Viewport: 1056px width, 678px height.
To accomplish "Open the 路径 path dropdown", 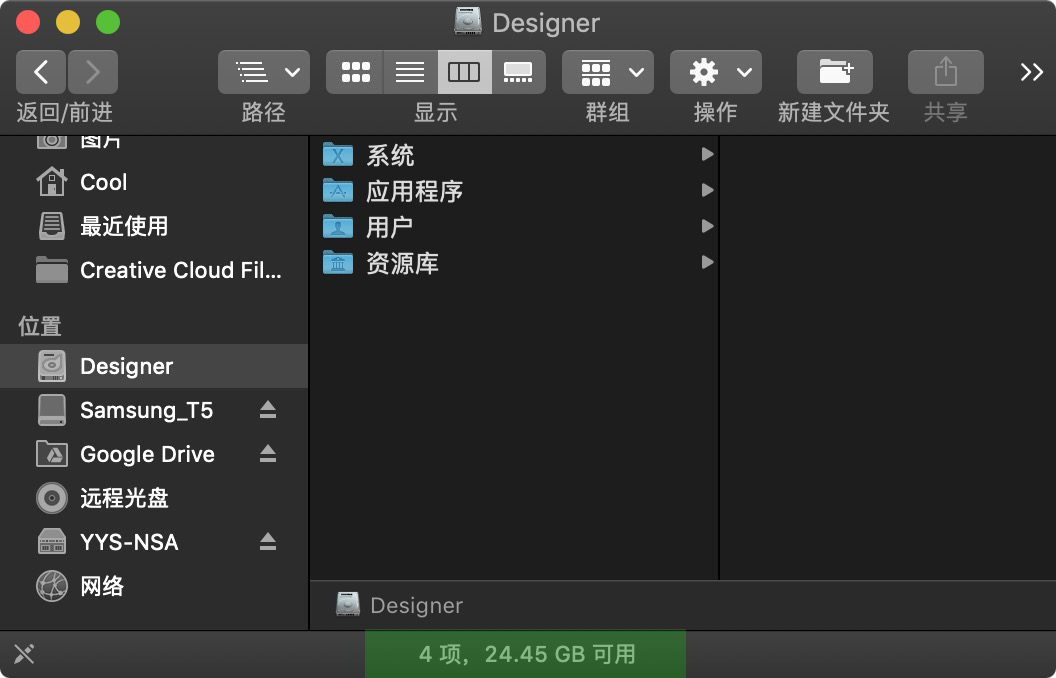I will click(264, 72).
